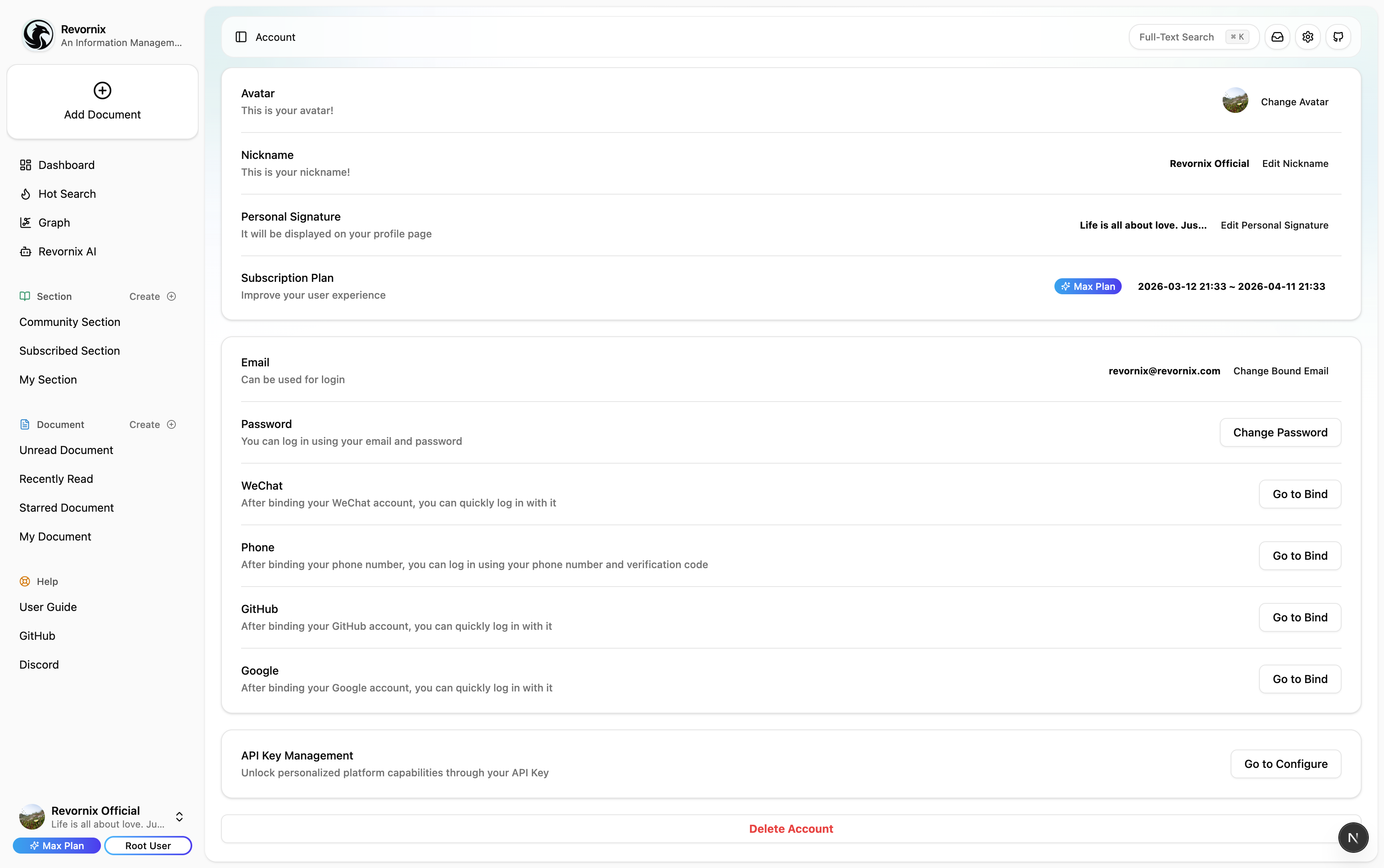The height and width of the screenshot is (868, 1384).
Task: Click the Change Password button
Action: 1279,432
